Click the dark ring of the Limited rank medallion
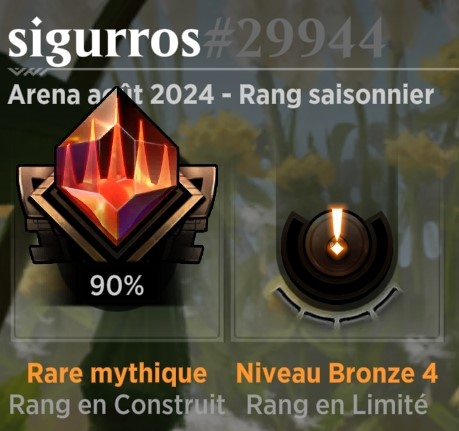The image size is (459, 431). tap(337, 253)
